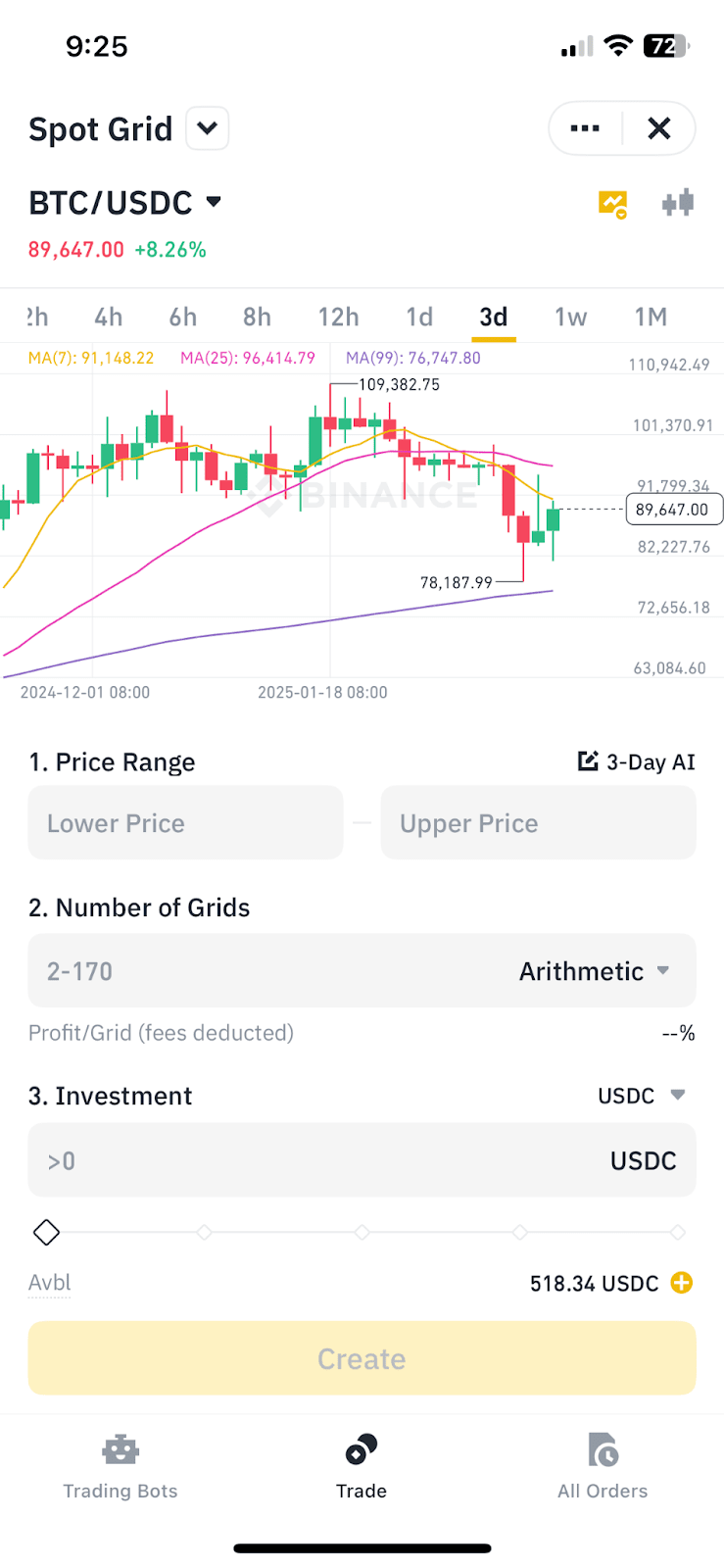
Task: Switch to the 1w chart interval
Action: coord(570,317)
